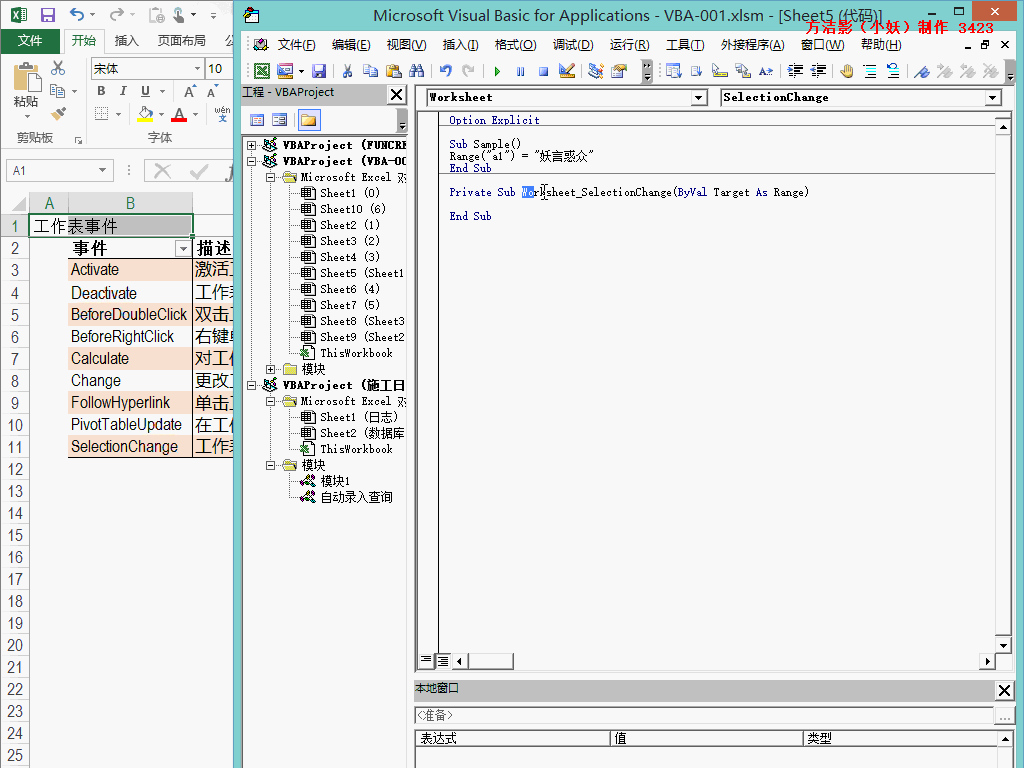Click the Complete Word icon
This screenshot has height=768, width=1024.
[x=765, y=71]
